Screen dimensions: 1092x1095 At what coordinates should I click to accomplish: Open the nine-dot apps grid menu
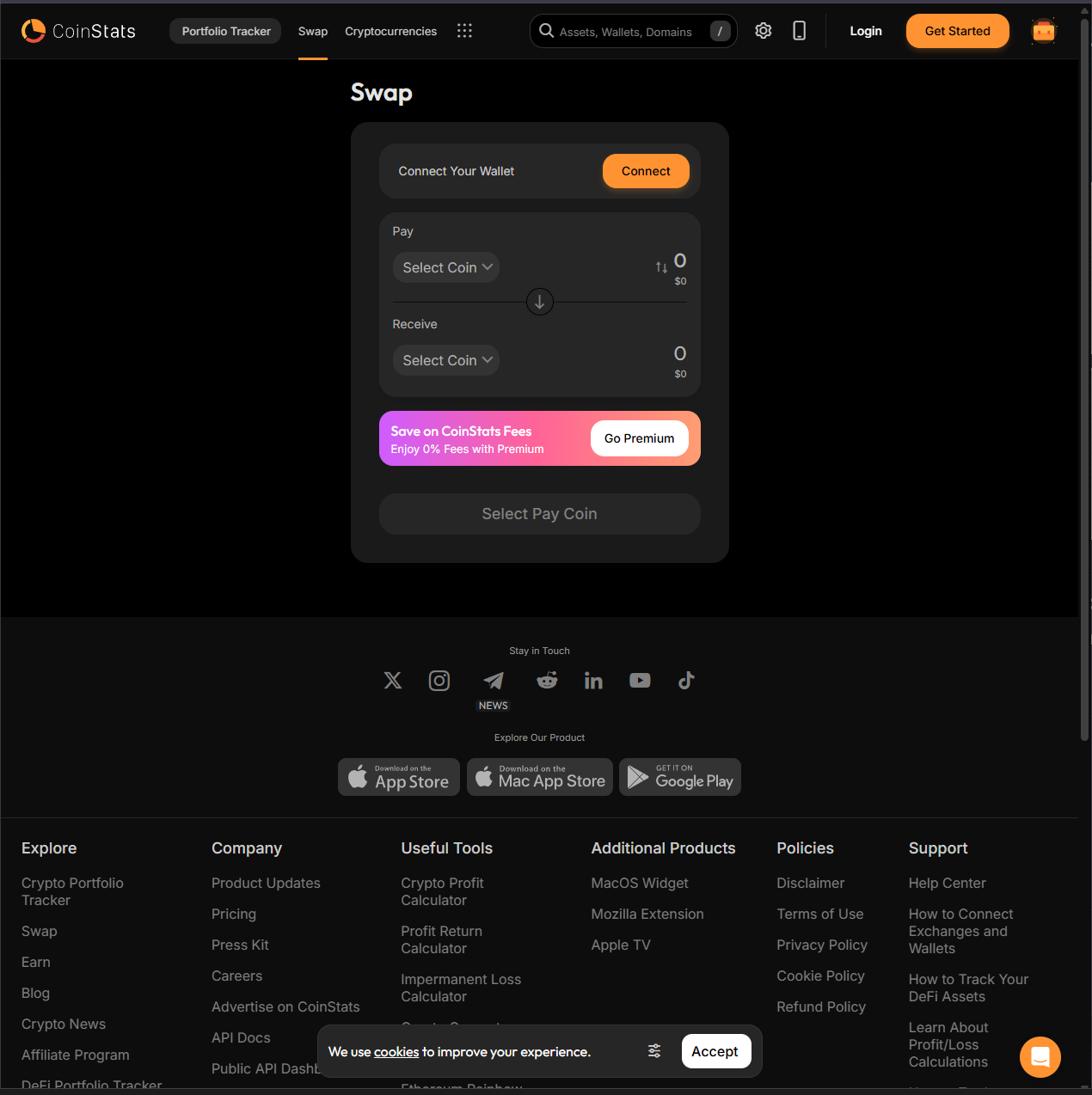464,31
